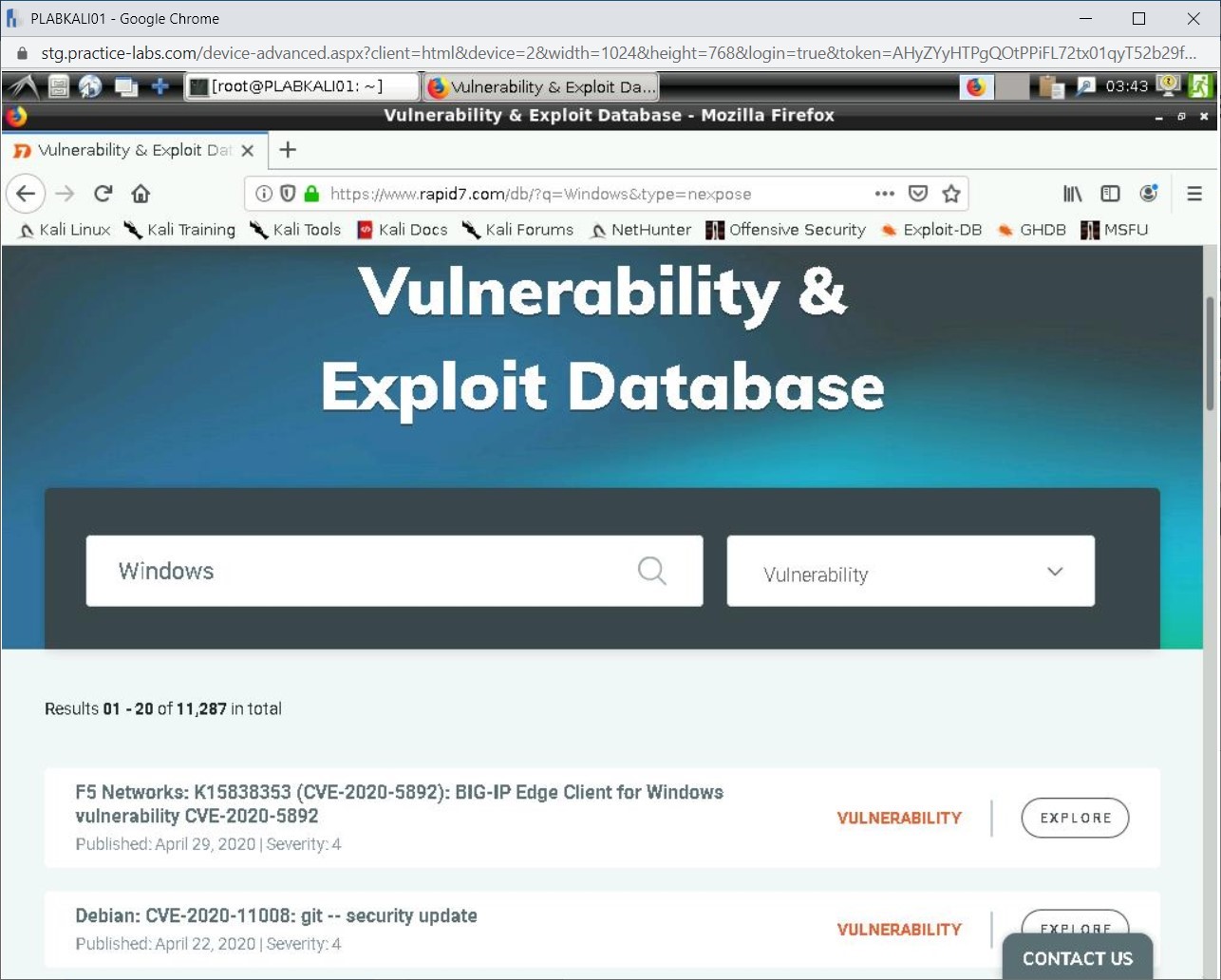Go to Firefox home page icon
This screenshot has height=980, width=1221.
(x=141, y=194)
